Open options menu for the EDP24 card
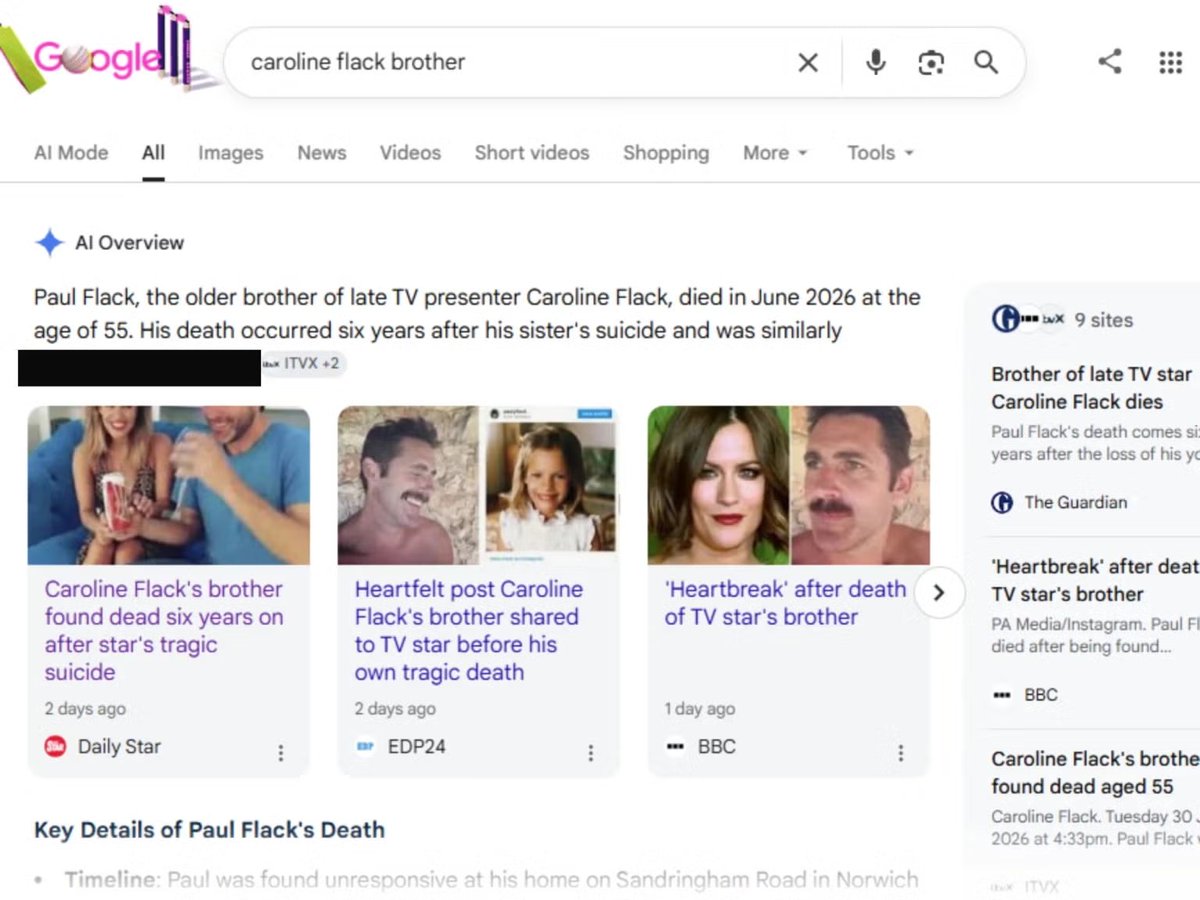The width and height of the screenshot is (1200, 900). (x=591, y=753)
